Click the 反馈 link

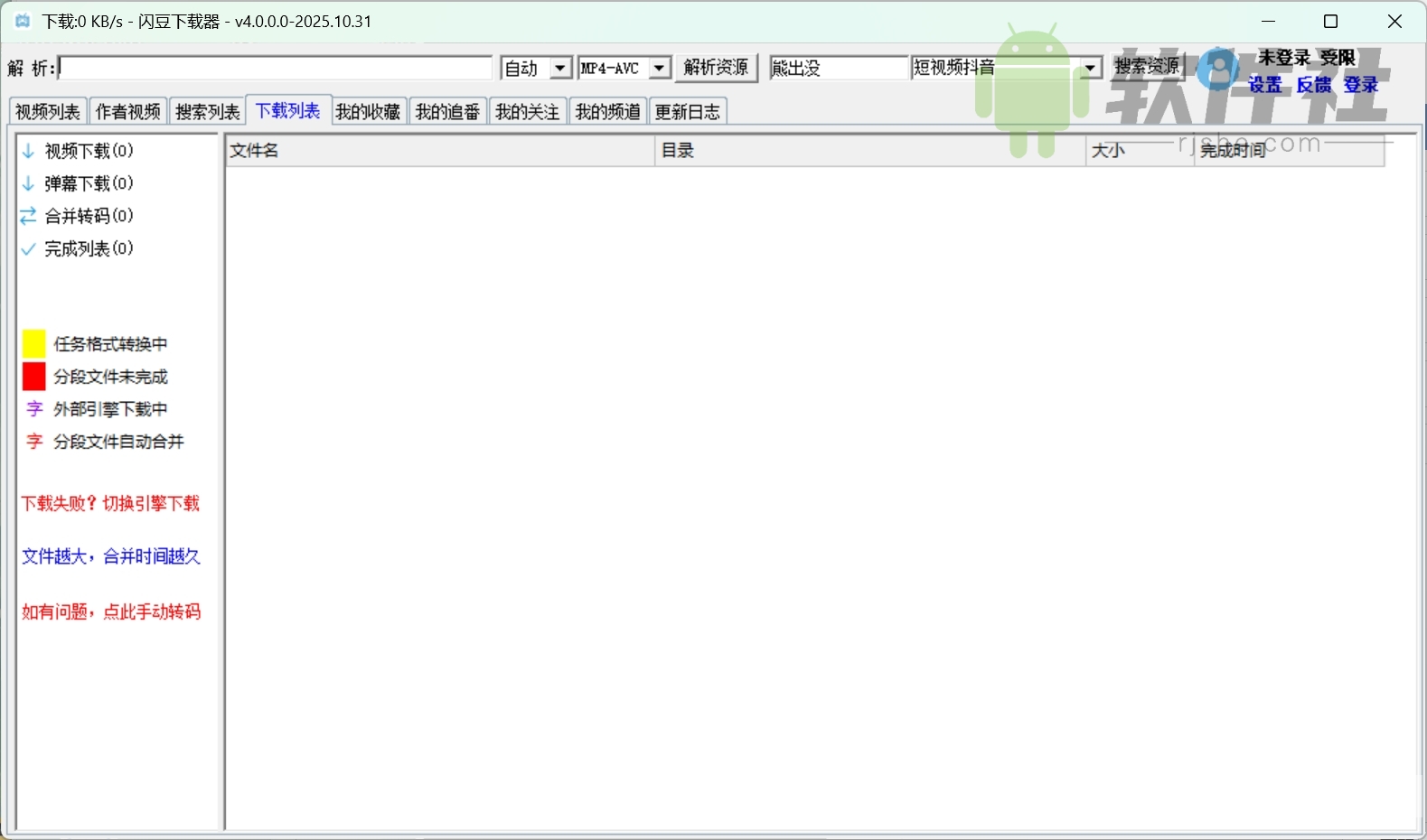click(x=1314, y=84)
